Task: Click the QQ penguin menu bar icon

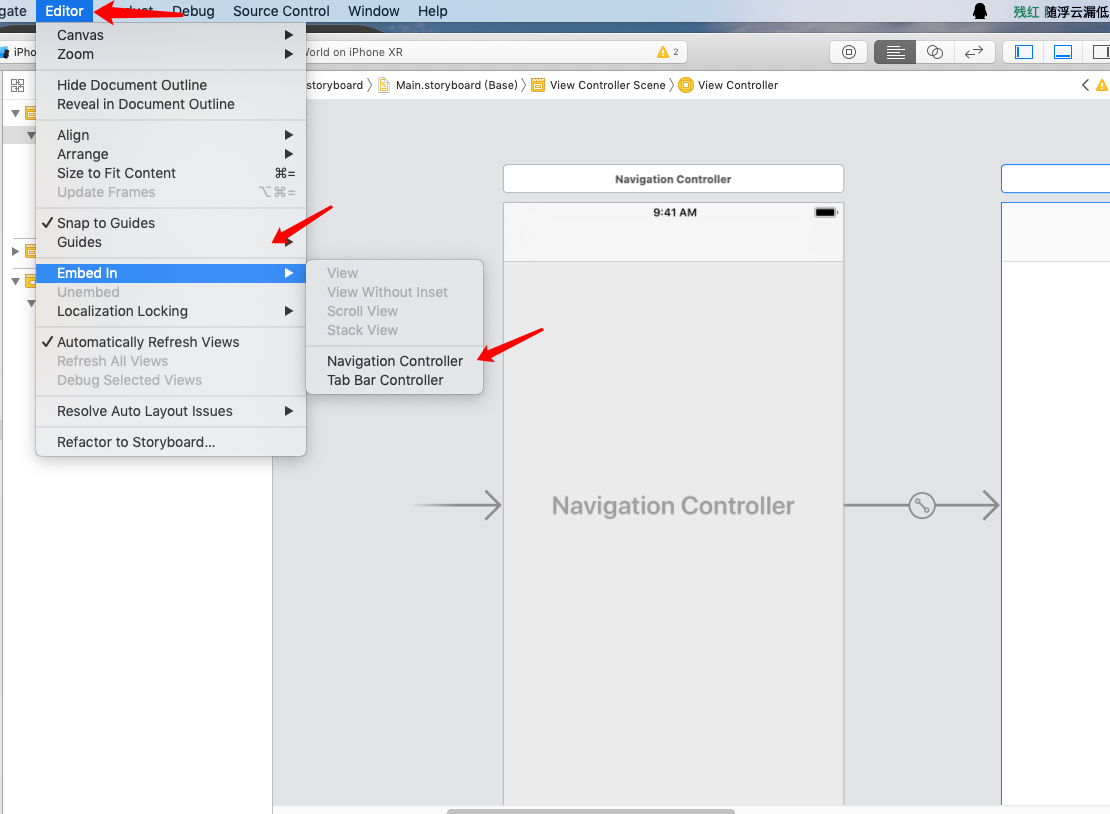Action: tap(980, 11)
